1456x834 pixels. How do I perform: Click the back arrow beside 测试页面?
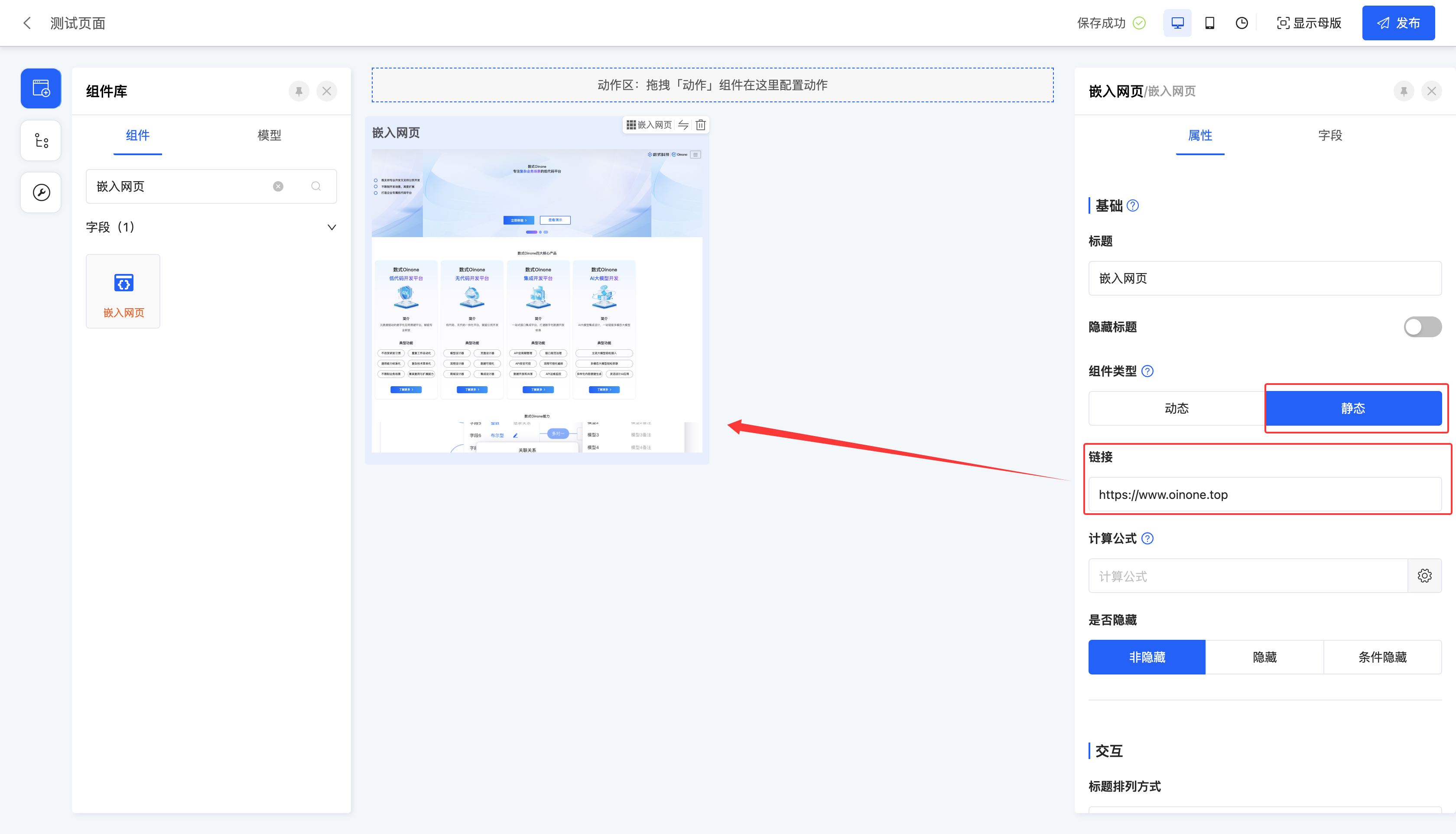pos(27,23)
